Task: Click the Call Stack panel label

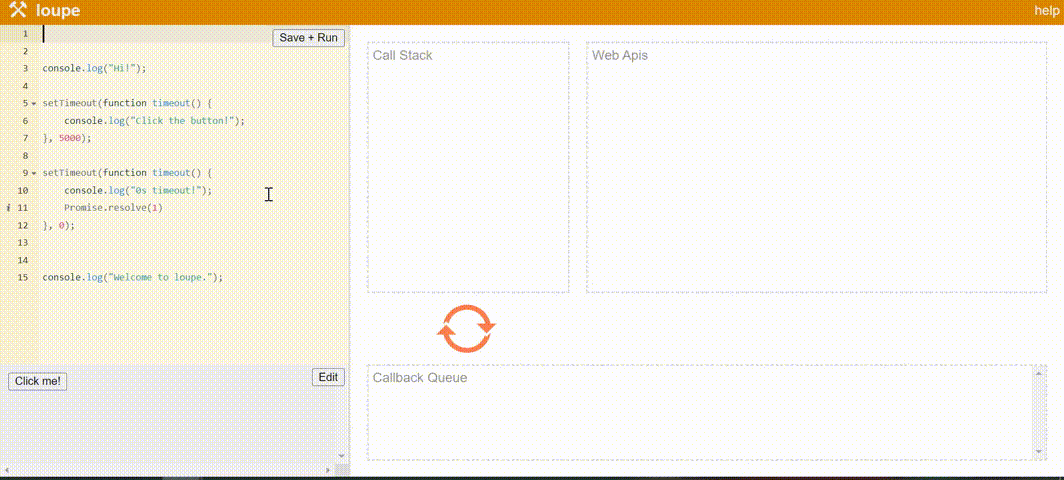Action: coord(402,55)
